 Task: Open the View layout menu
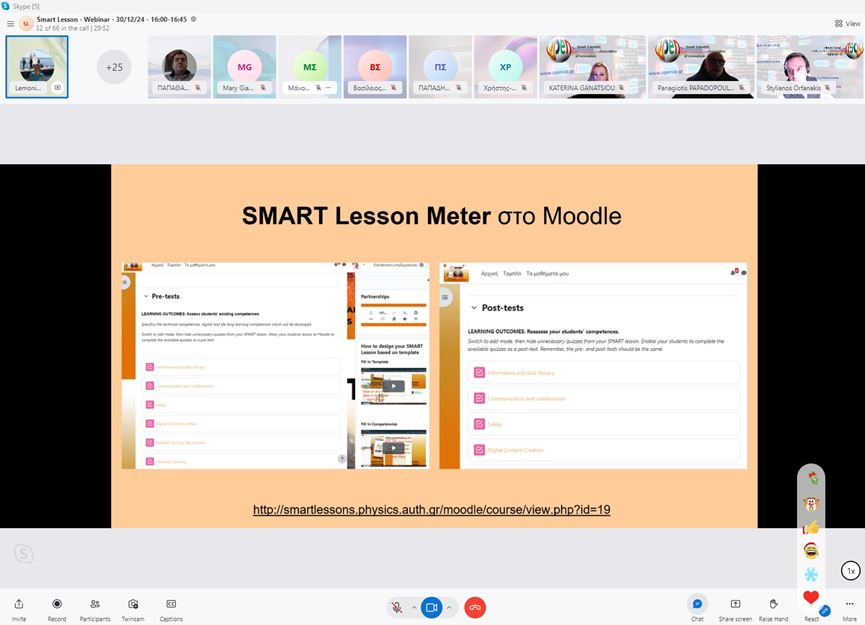pos(846,23)
